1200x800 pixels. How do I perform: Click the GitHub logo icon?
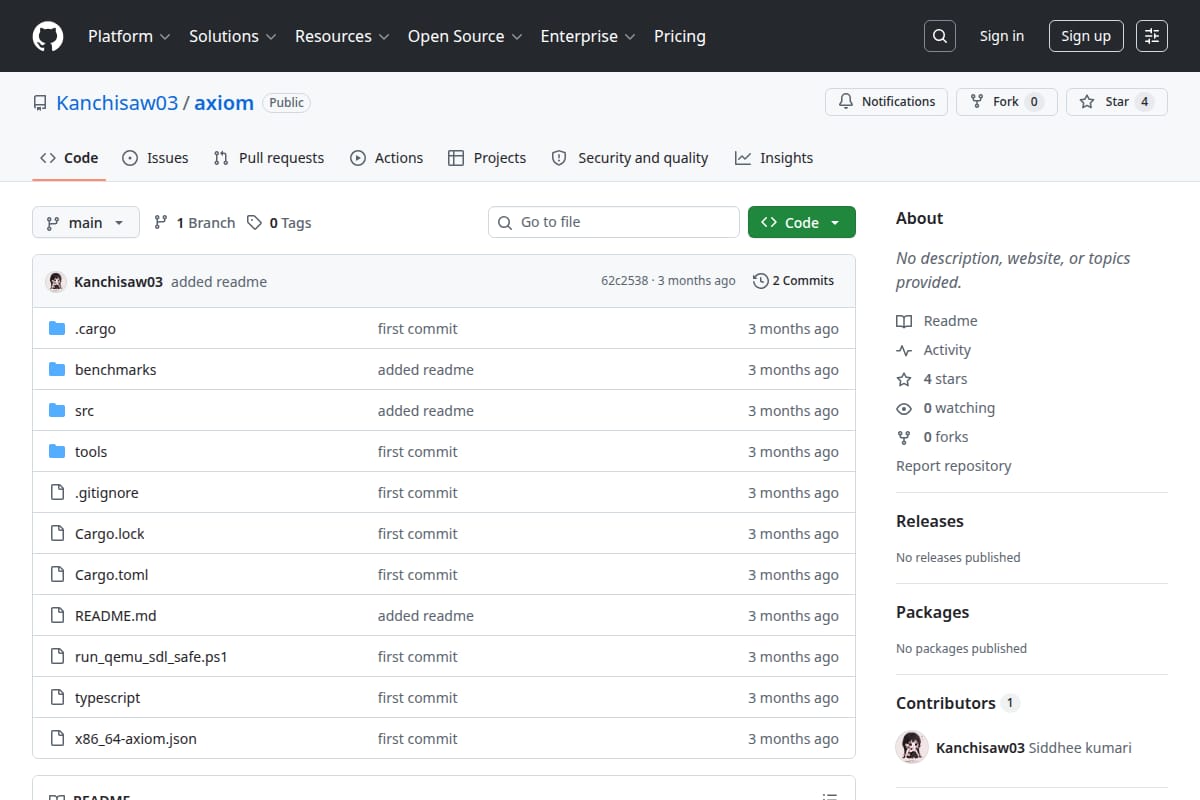48,36
